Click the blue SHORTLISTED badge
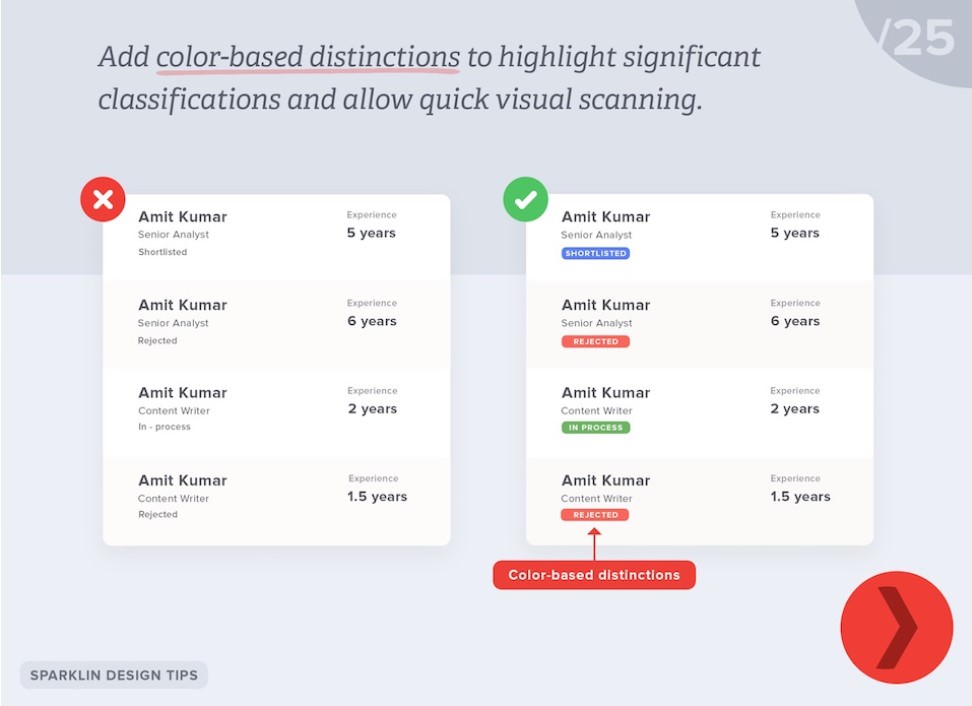This screenshot has height=706, width=972. pos(596,254)
